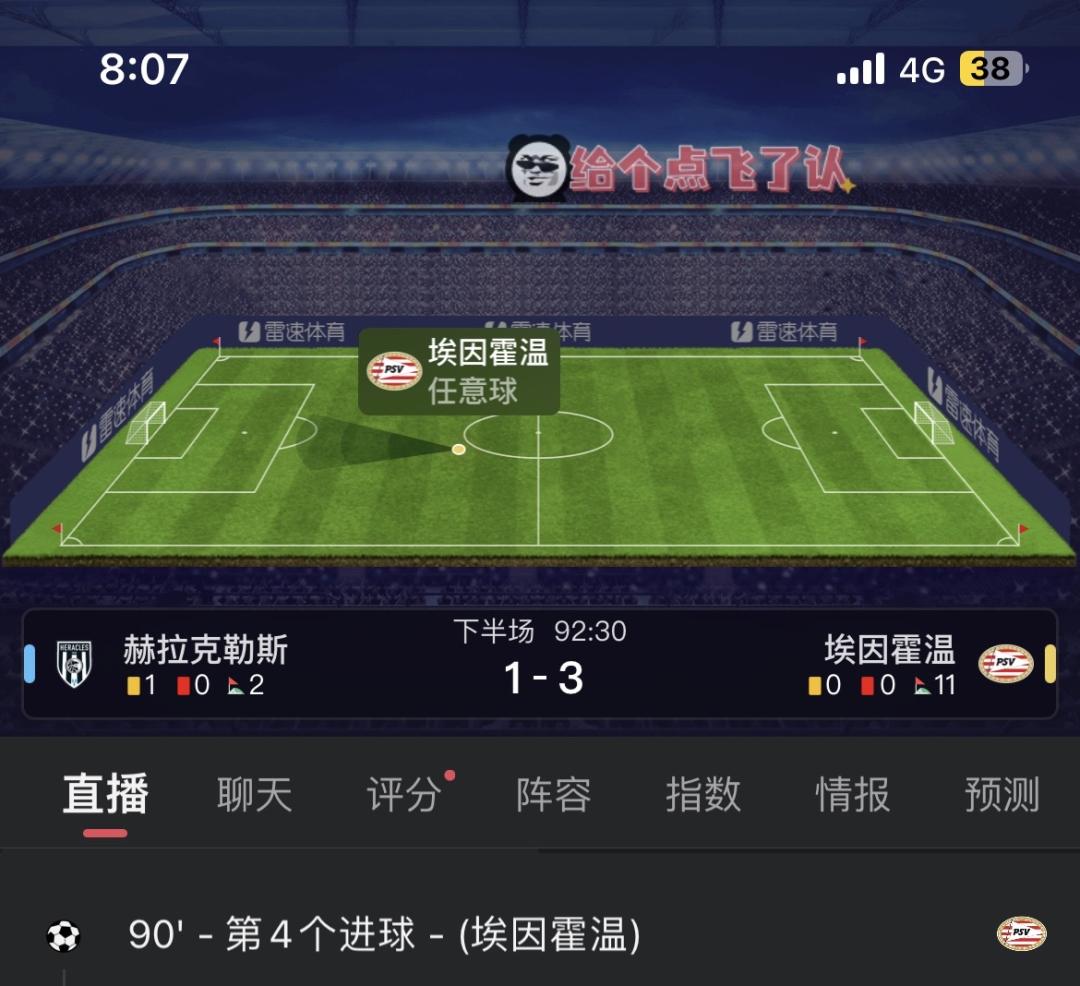Tap the battery indicator in status bar
This screenshot has height=986, width=1080.
pyautogui.click(x=993, y=69)
